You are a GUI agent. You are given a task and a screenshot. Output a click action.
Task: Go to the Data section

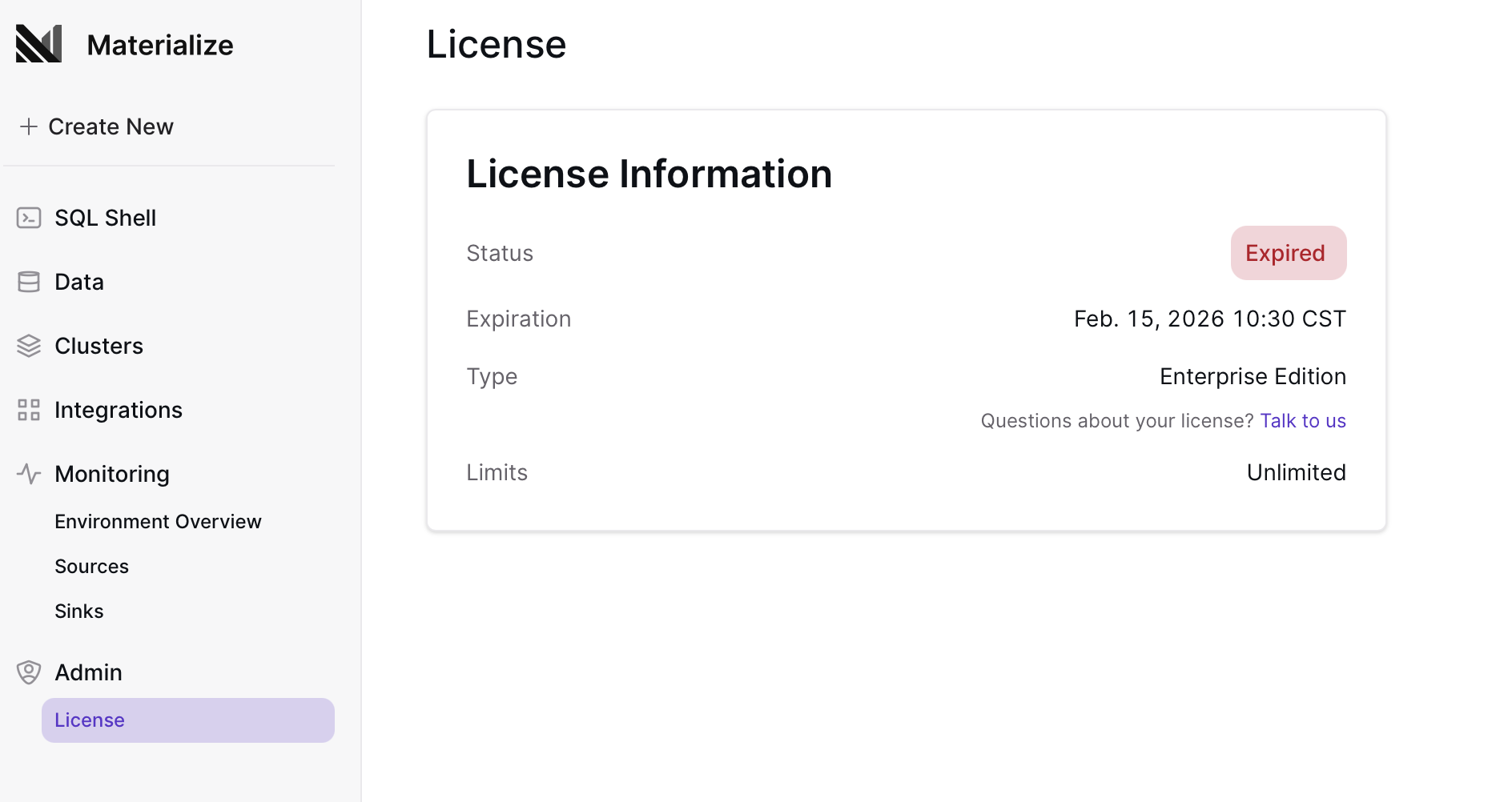(78, 282)
